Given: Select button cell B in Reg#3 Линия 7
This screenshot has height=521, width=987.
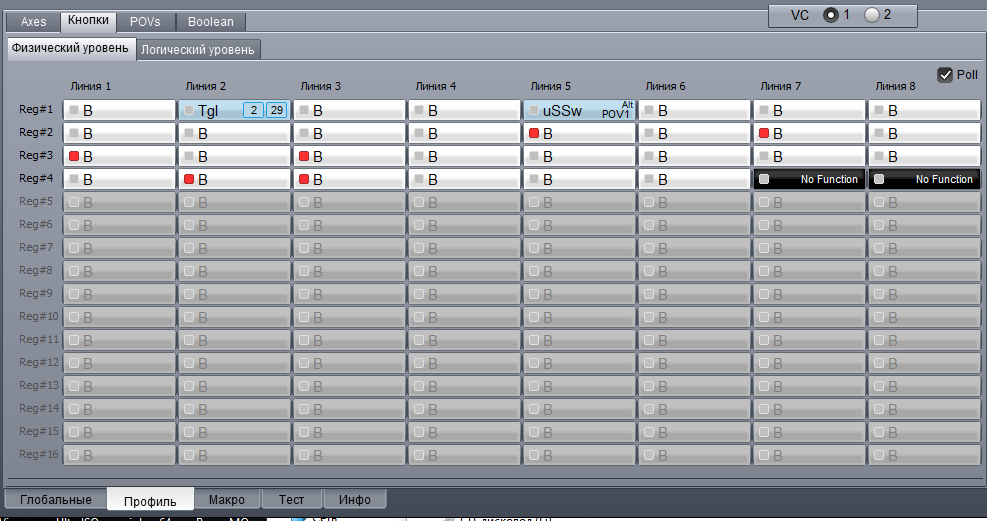Looking at the screenshot, I should point(808,156).
